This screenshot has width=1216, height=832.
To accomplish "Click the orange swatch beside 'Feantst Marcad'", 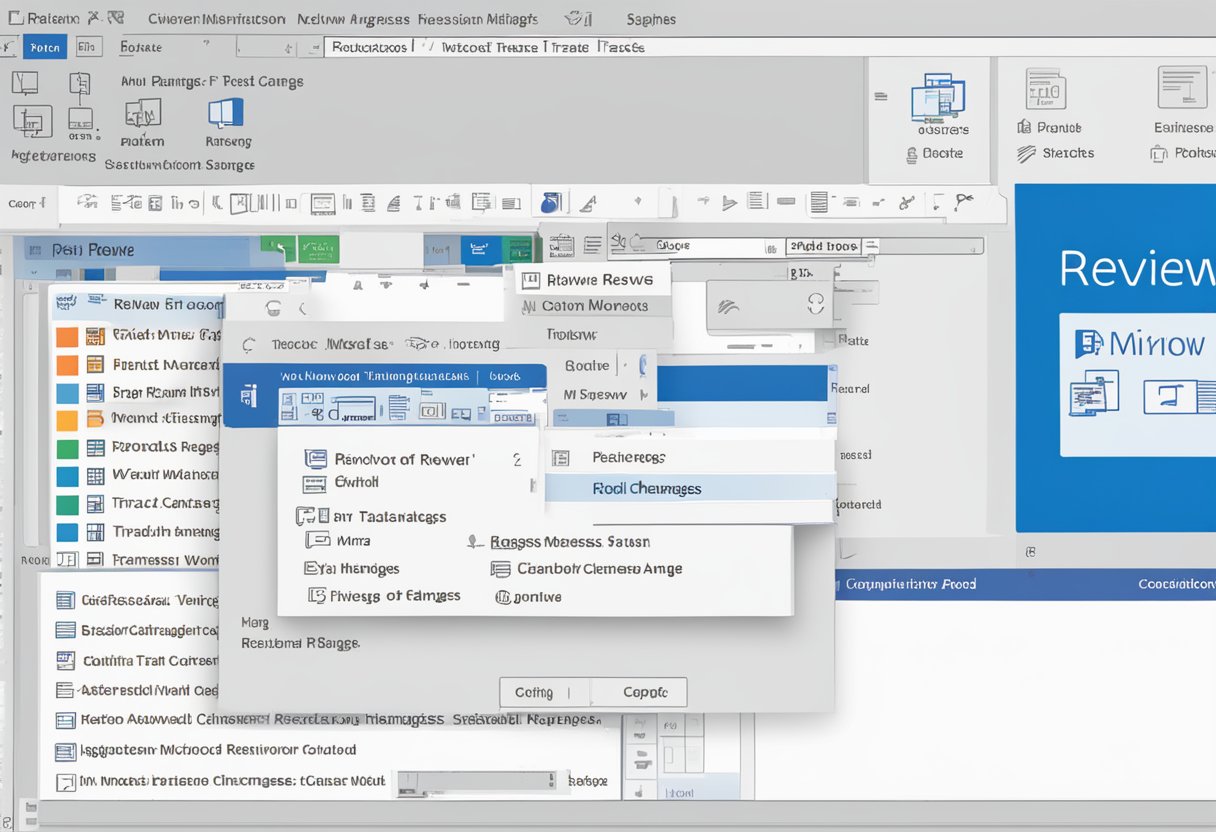I will 67,365.
